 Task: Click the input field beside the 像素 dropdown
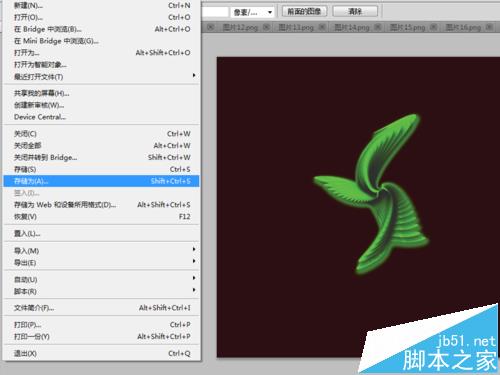tap(215, 12)
